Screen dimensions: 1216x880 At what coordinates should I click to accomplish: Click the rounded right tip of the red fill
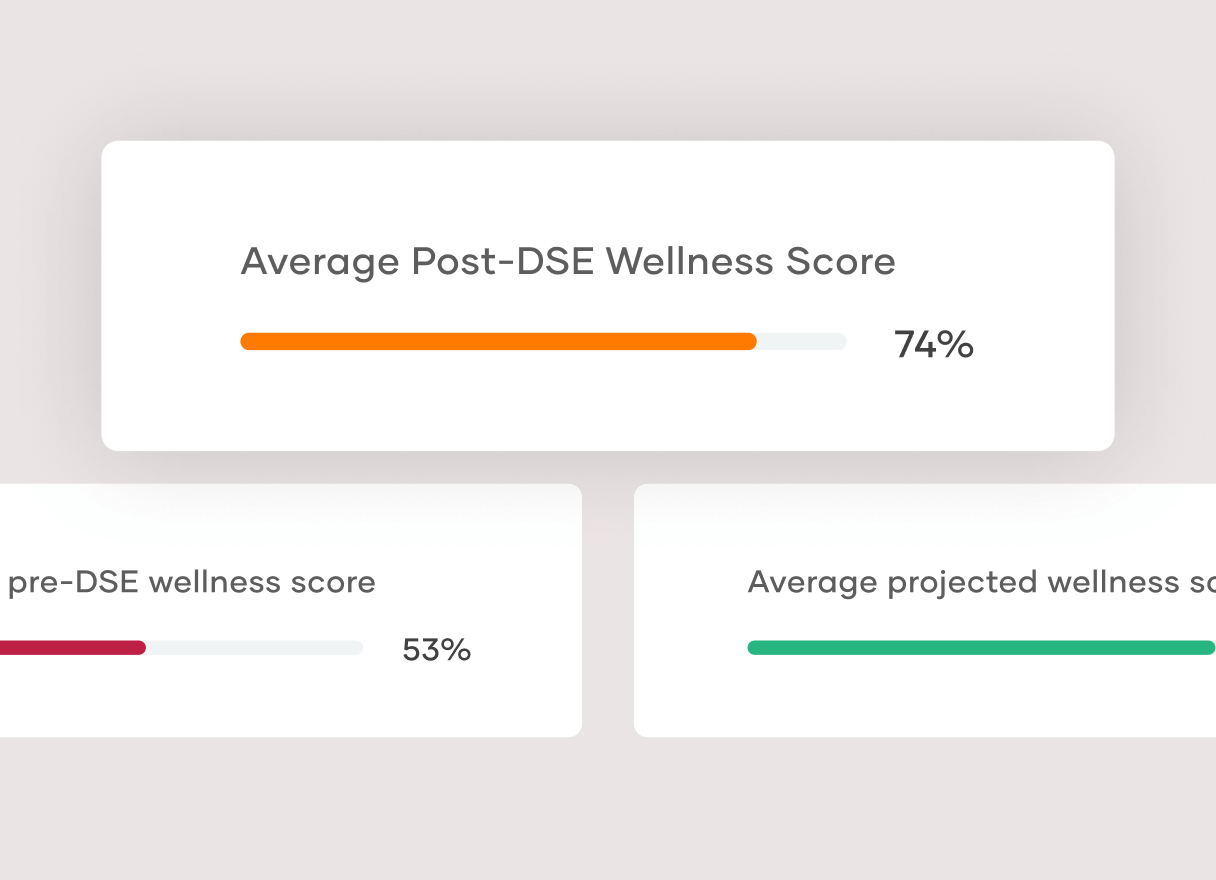click(140, 648)
